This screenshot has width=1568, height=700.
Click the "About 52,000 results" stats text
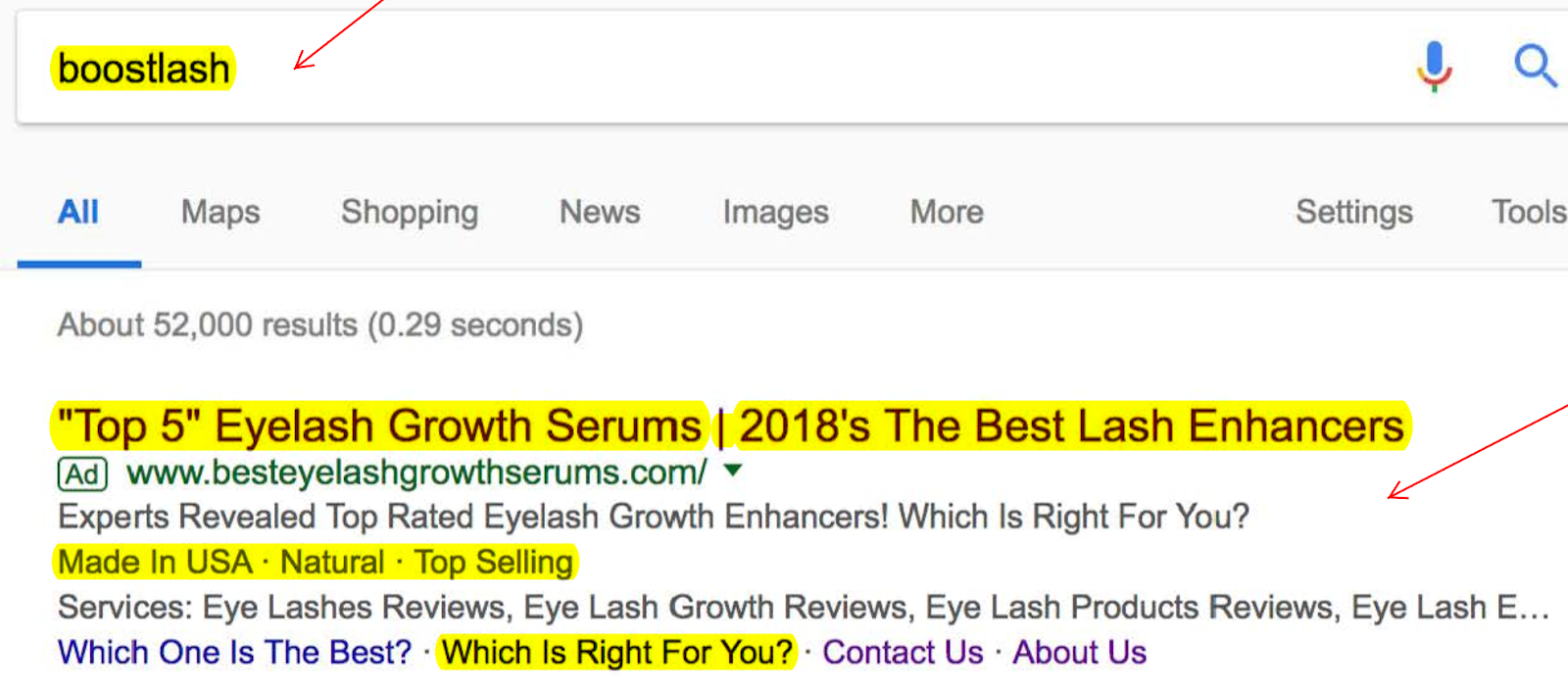(319, 325)
